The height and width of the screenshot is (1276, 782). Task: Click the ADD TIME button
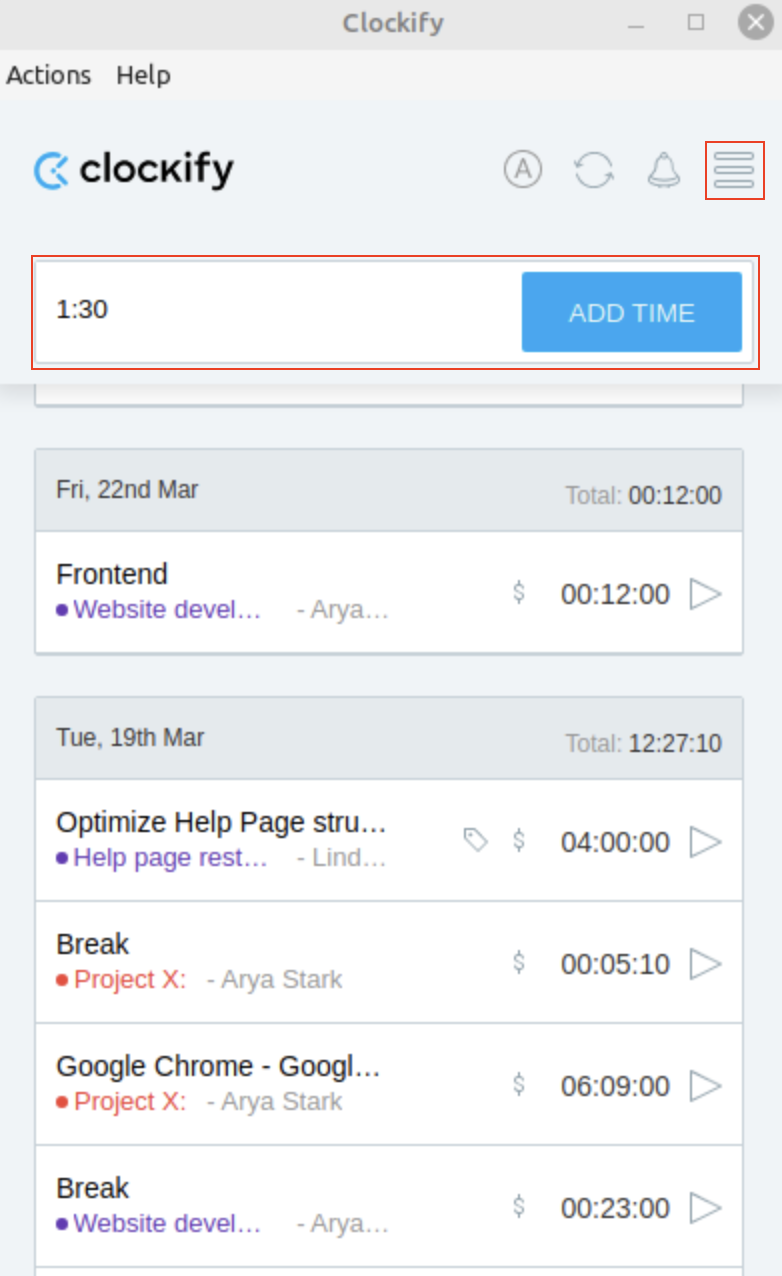click(x=631, y=312)
